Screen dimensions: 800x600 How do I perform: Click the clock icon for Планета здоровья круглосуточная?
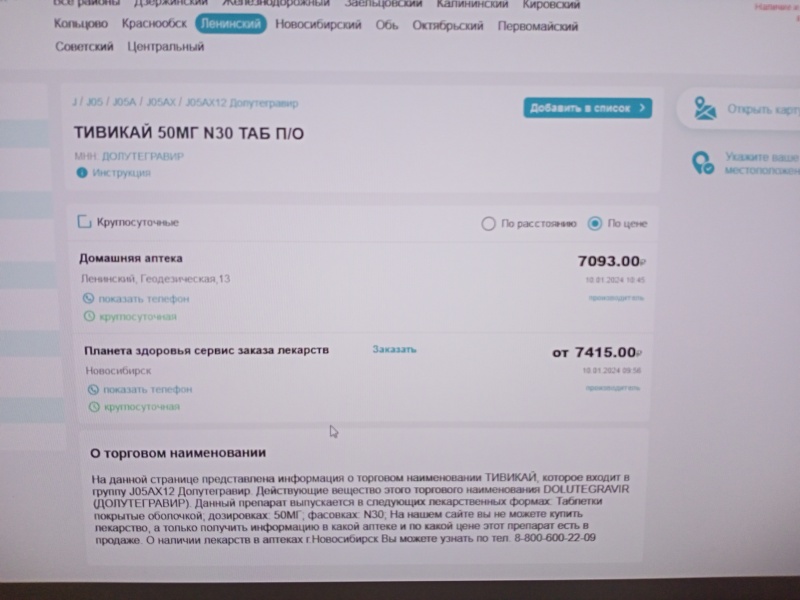pyautogui.click(x=94, y=407)
